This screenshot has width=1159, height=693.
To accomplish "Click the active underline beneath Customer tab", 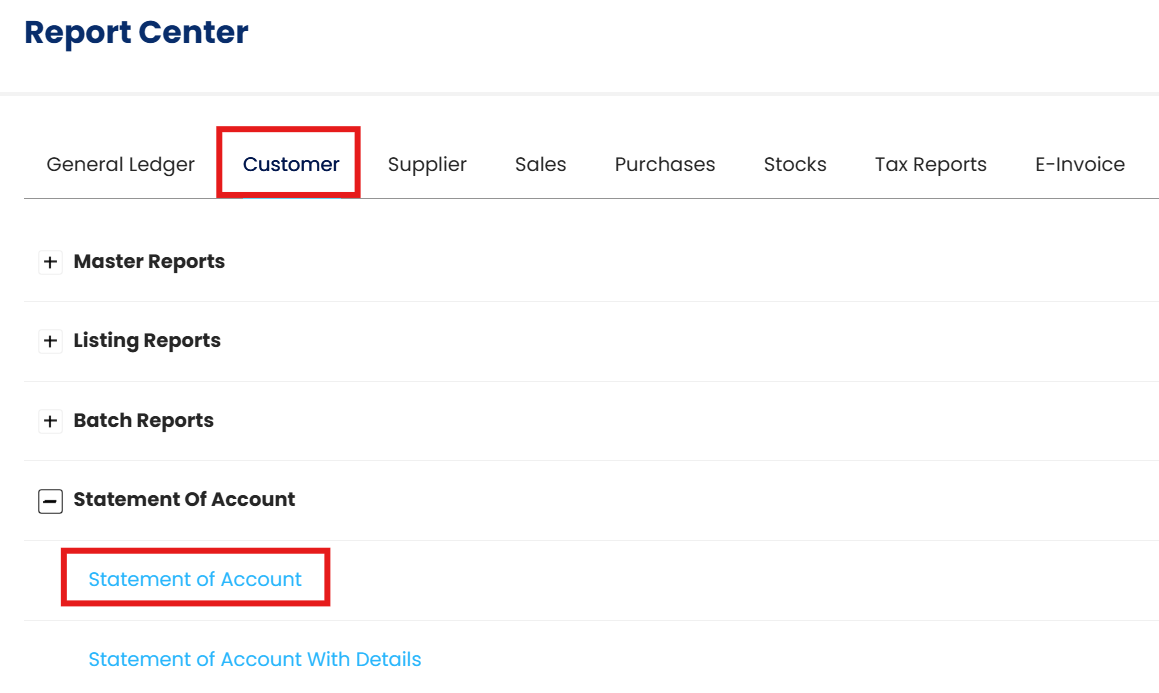I will click(291, 197).
